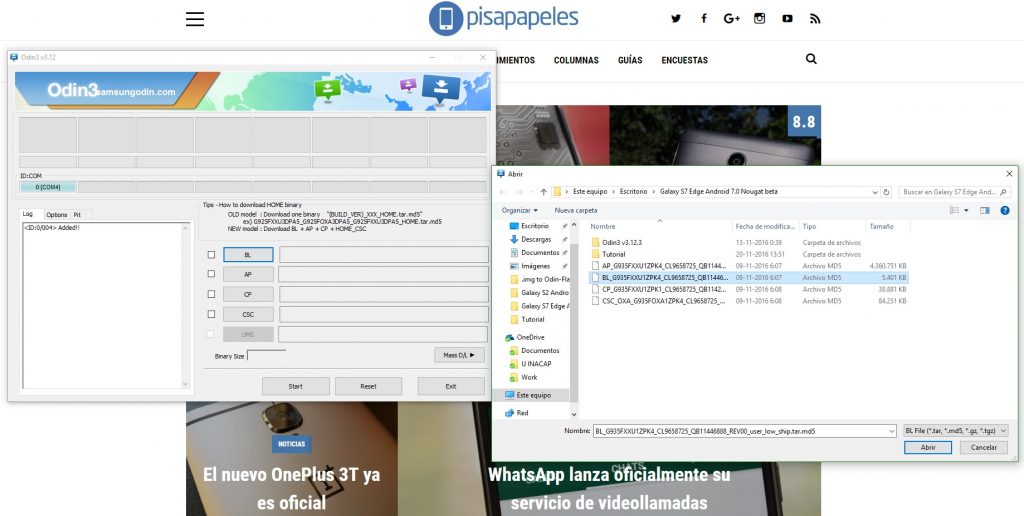Viewport: 1024px width, 516px height.
Task: Refresh the folder address bar
Action: tap(886, 192)
